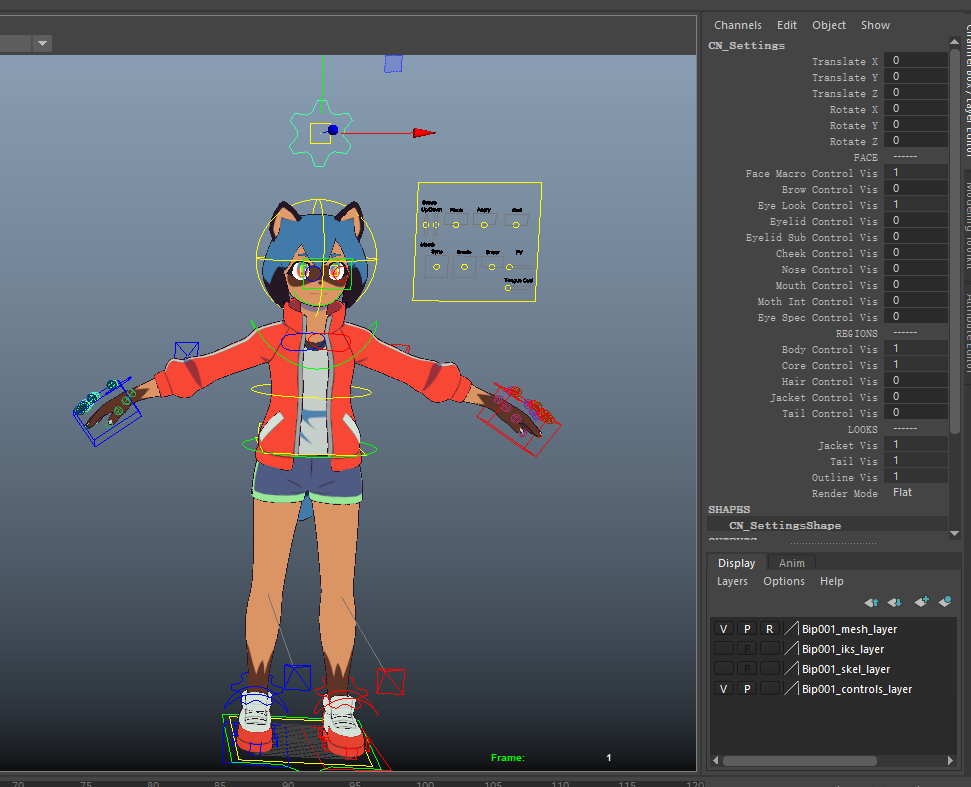Click the move layer up icon

[x=871, y=603]
